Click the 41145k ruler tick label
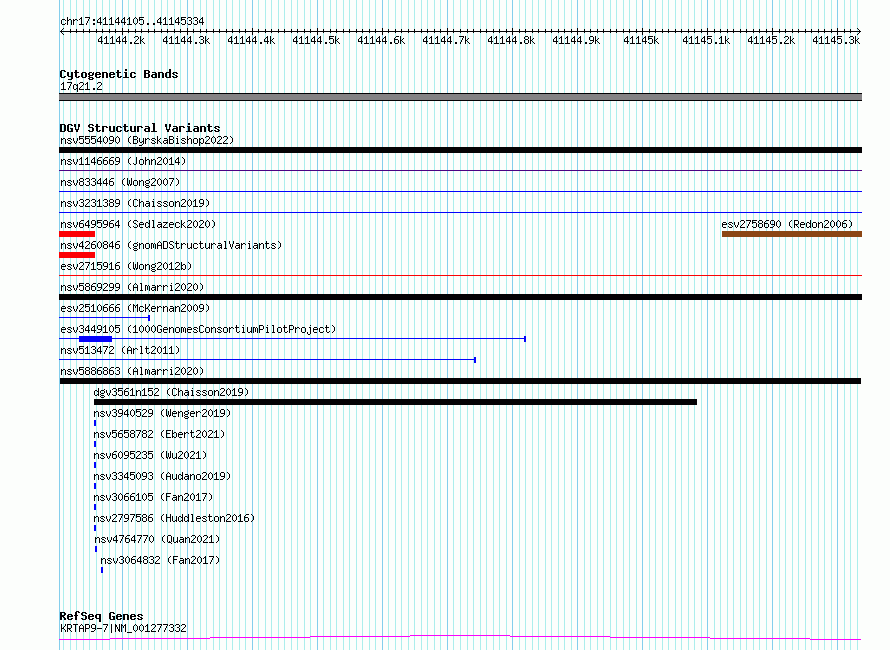This screenshot has height=650, width=890. tap(641, 40)
